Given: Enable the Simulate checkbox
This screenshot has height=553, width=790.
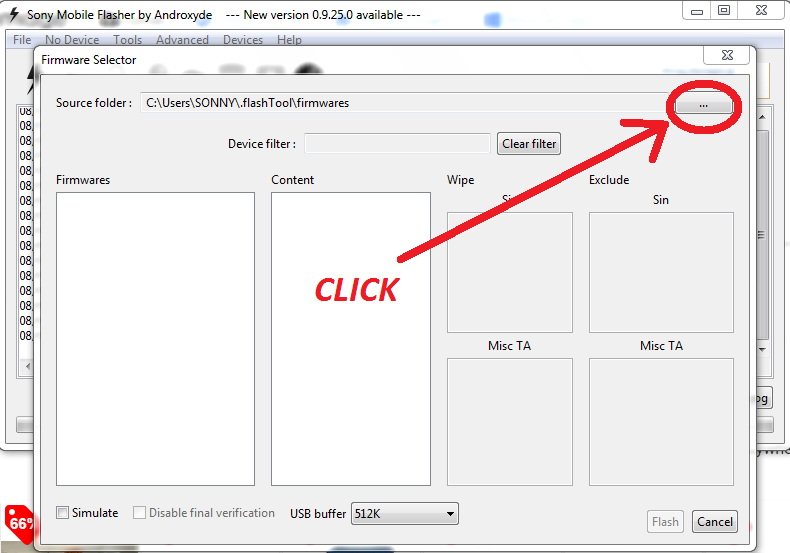Looking at the screenshot, I should [62, 513].
